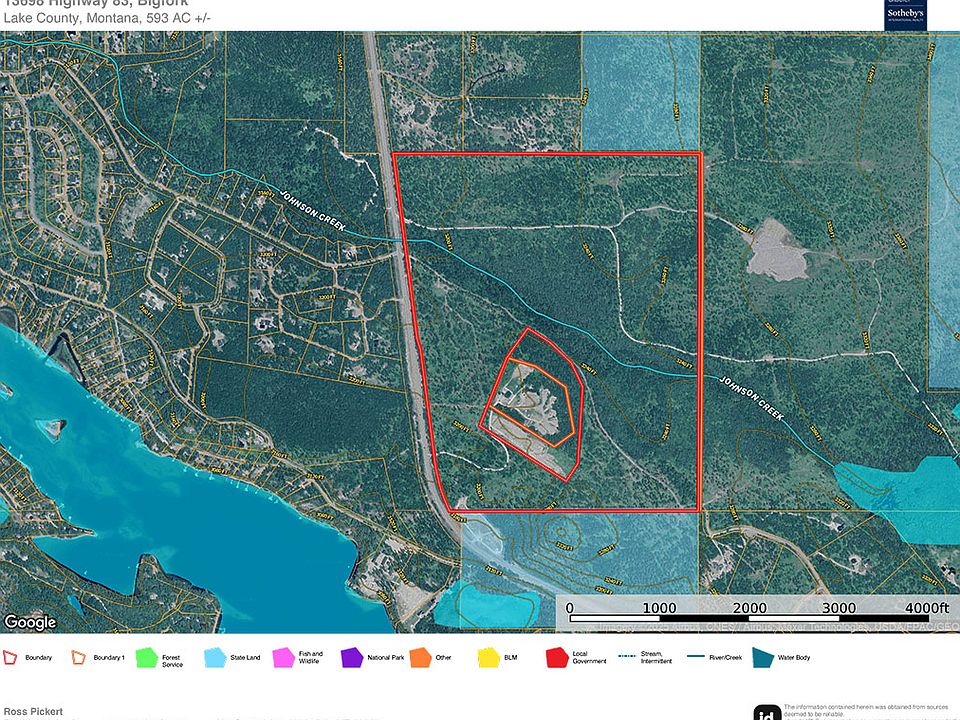Click the lower-right Johnson Creek map label
This screenshot has width=960, height=720.
coord(753,397)
